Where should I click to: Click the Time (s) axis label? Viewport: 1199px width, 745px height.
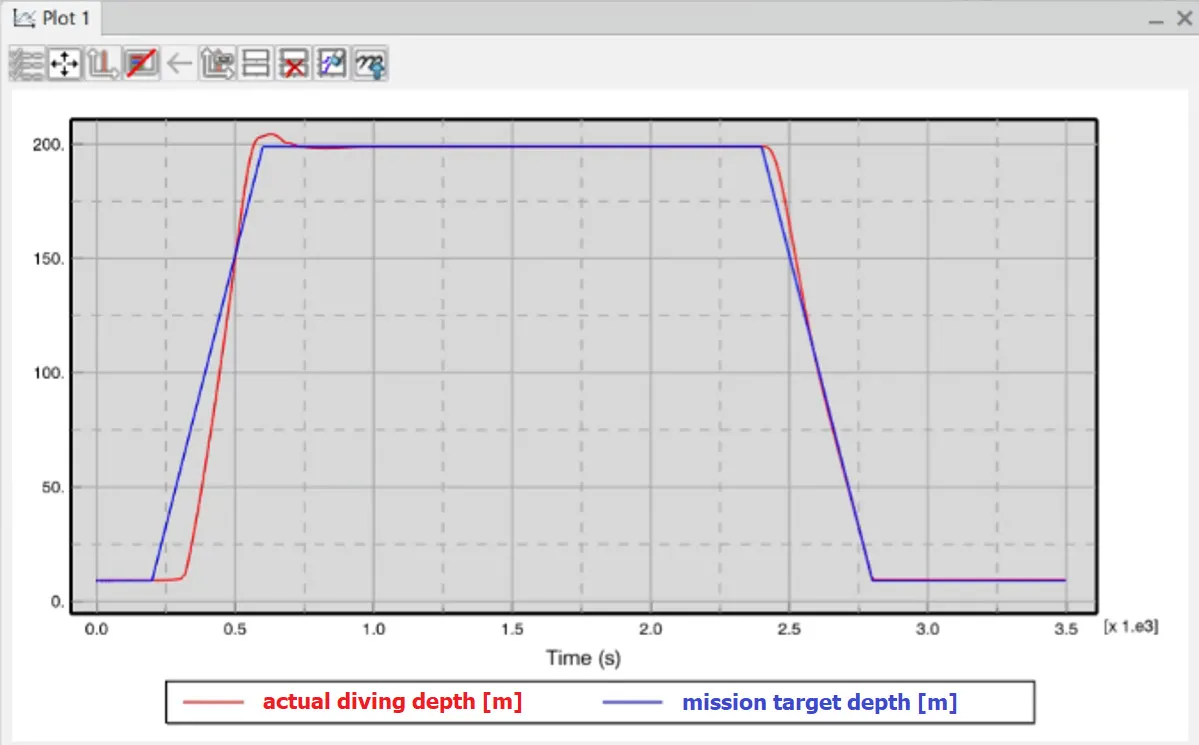[583, 657]
